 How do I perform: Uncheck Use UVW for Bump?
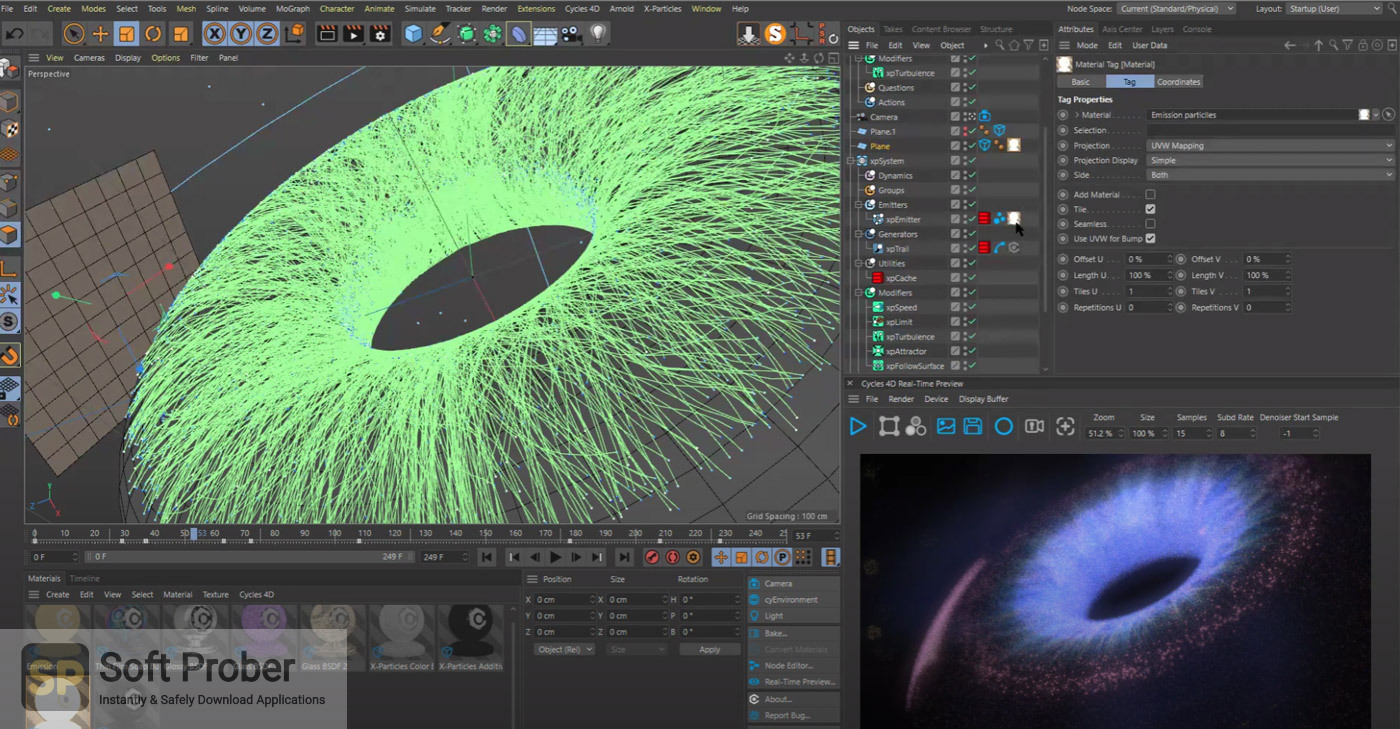pos(1150,238)
